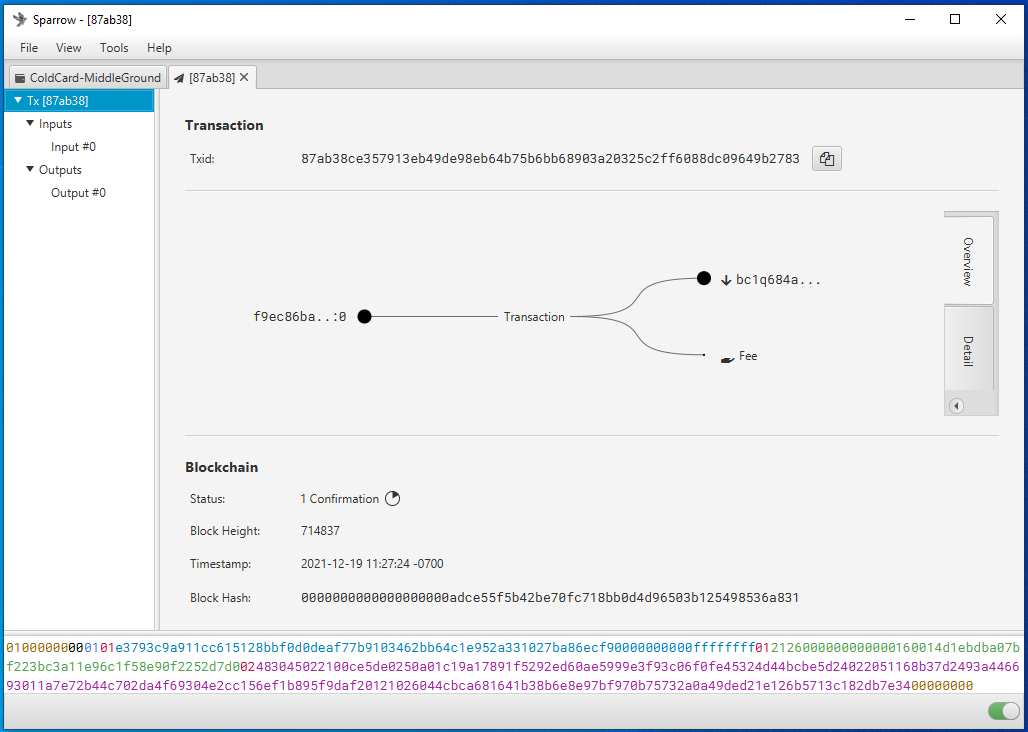Click the bc1q684a... output address label
Screen dimensions: 1028x732
[x=778, y=280]
